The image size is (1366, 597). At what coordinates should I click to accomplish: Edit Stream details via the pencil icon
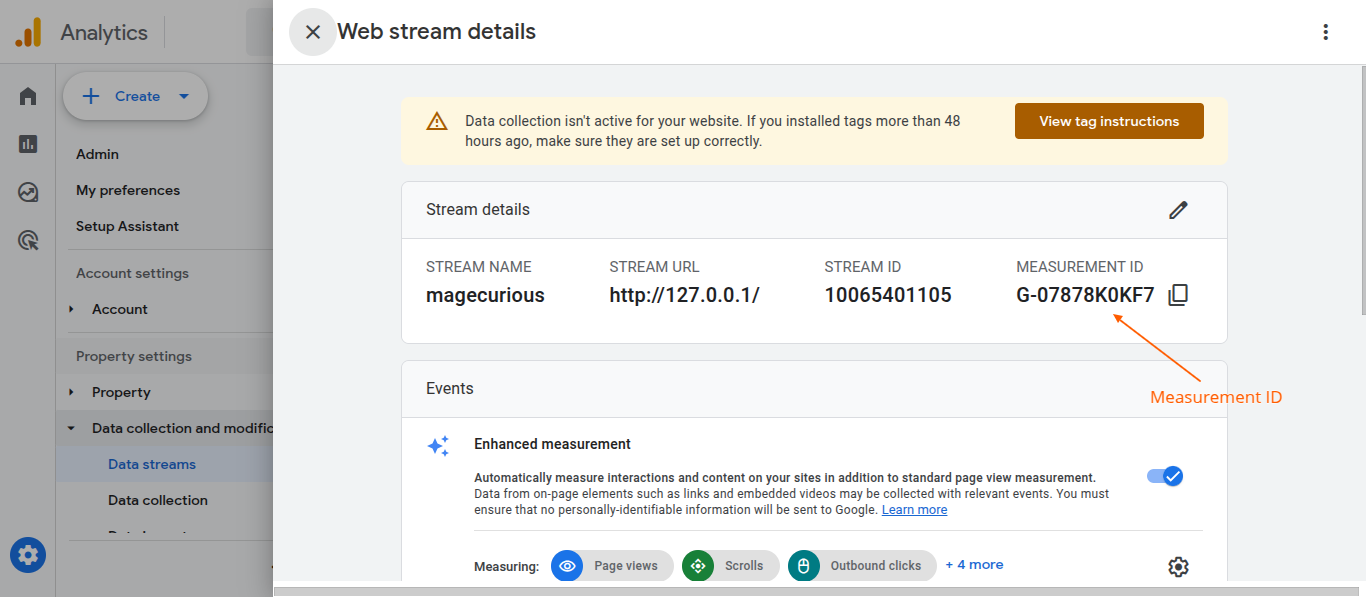pos(1178,209)
